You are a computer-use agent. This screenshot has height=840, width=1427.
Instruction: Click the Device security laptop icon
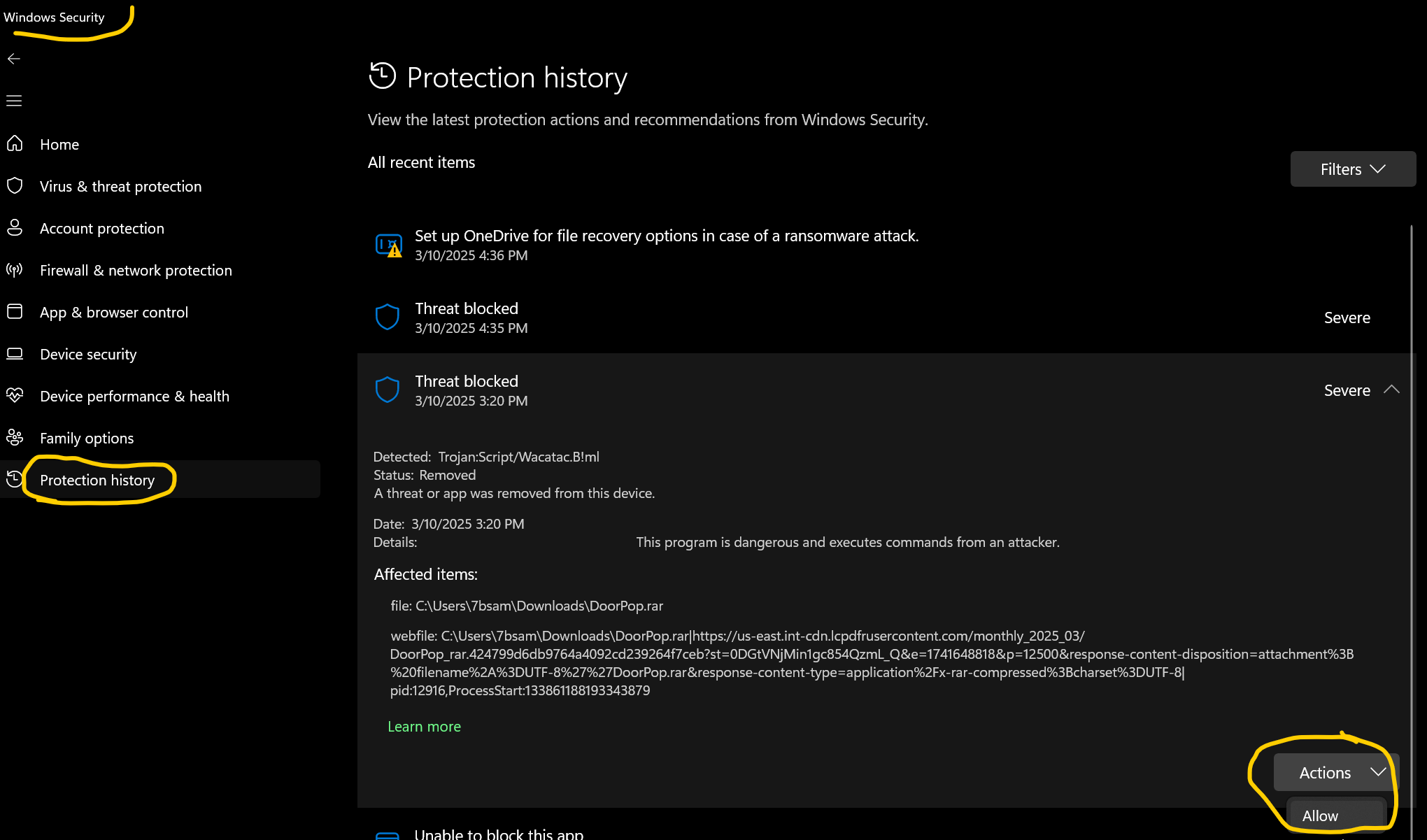pos(15,354)
